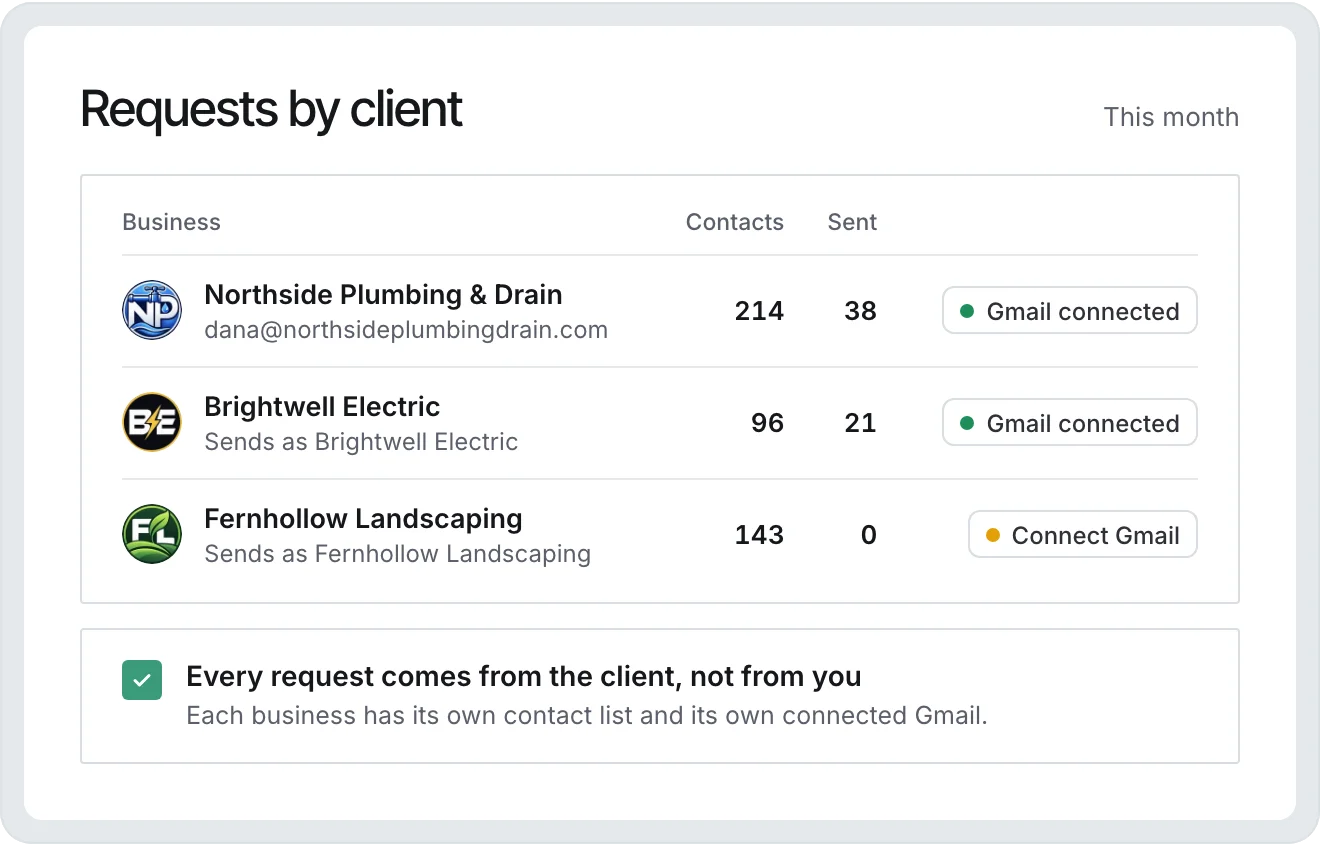
Task: Click 'Sends as Brightwell Electric' subtitle
Action: click(x=361, y=442)
